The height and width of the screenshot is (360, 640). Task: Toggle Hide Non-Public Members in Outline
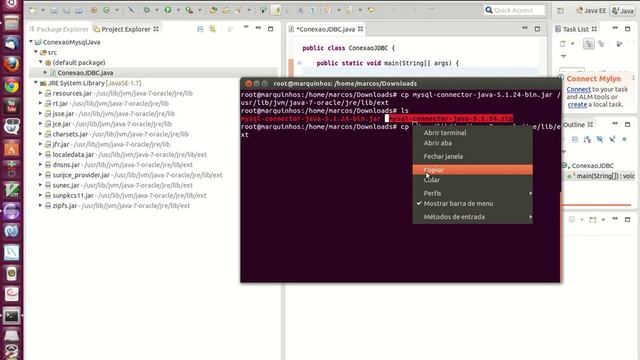624,140
